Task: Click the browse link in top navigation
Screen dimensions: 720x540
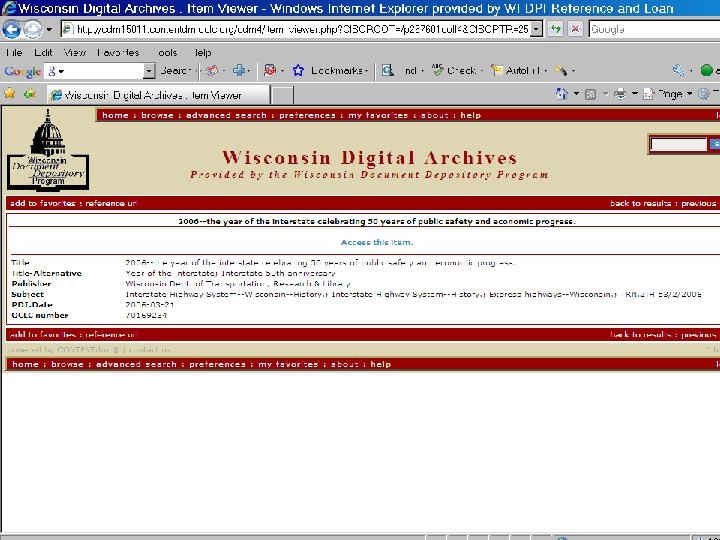Action: tap(157, 115)
